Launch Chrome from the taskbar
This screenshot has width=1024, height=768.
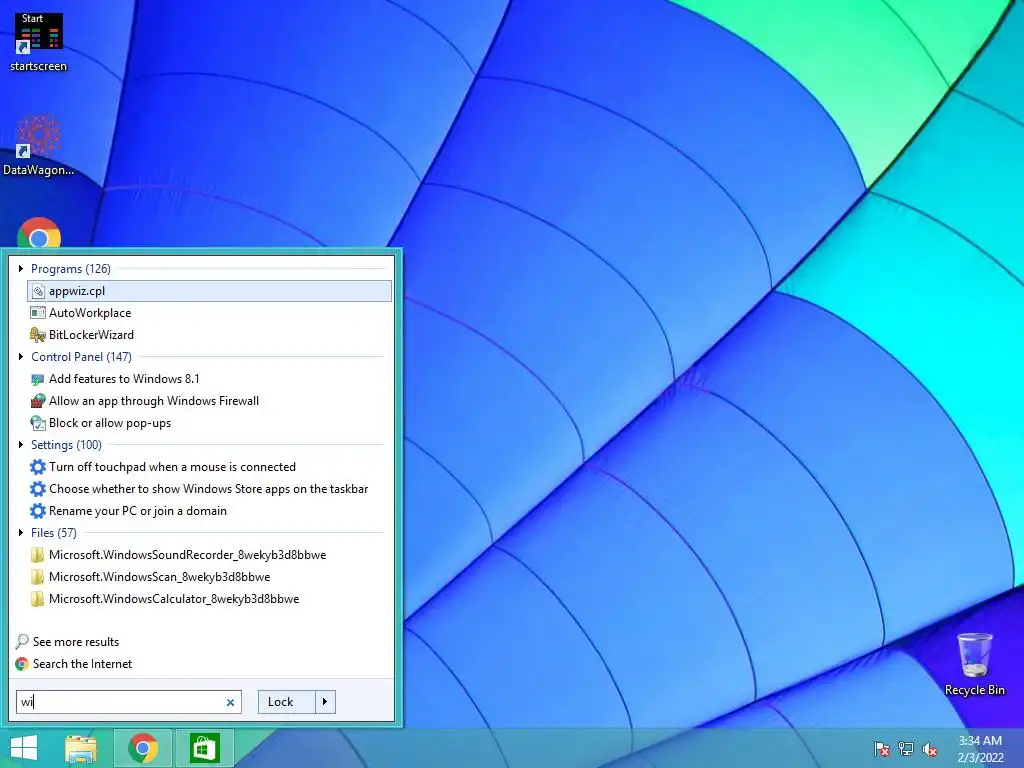[x=142, y=748]
